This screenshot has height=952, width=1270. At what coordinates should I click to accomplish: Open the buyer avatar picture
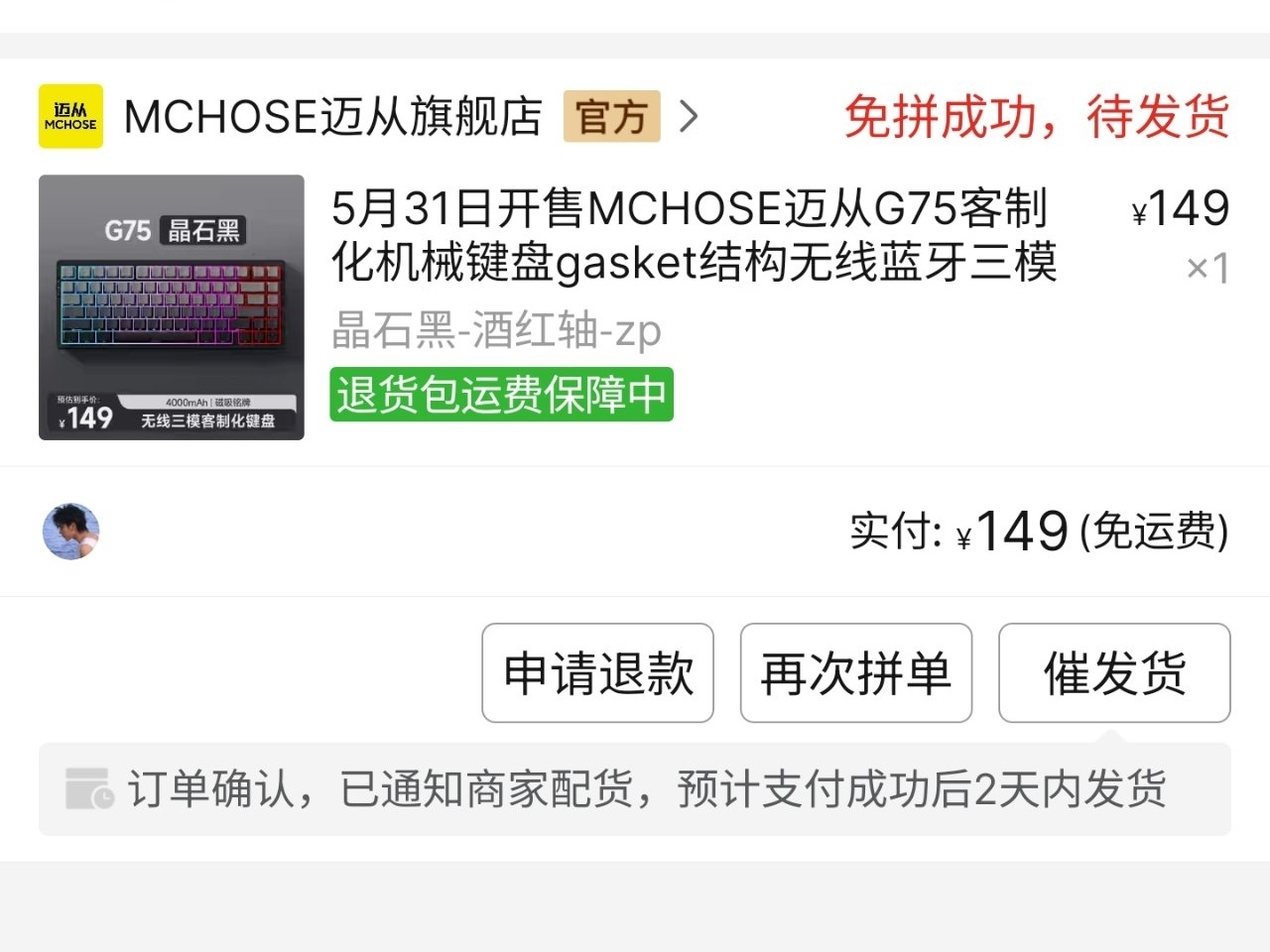[71, 532]
